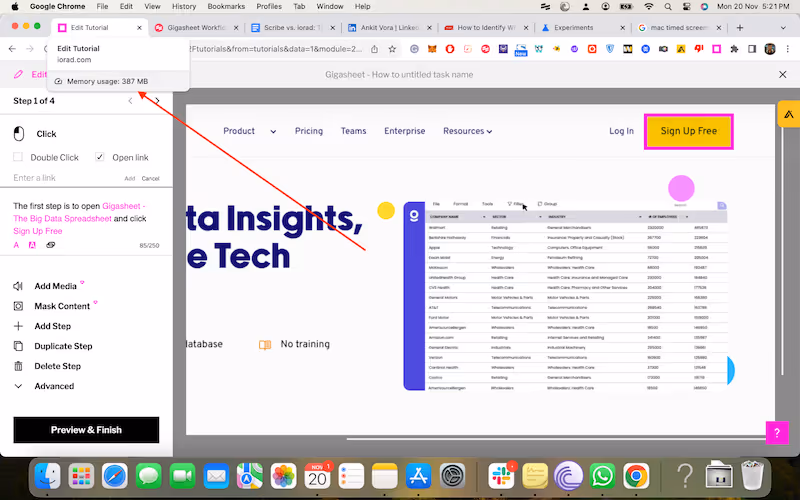Open Slack from the Dock

[501, 476]
